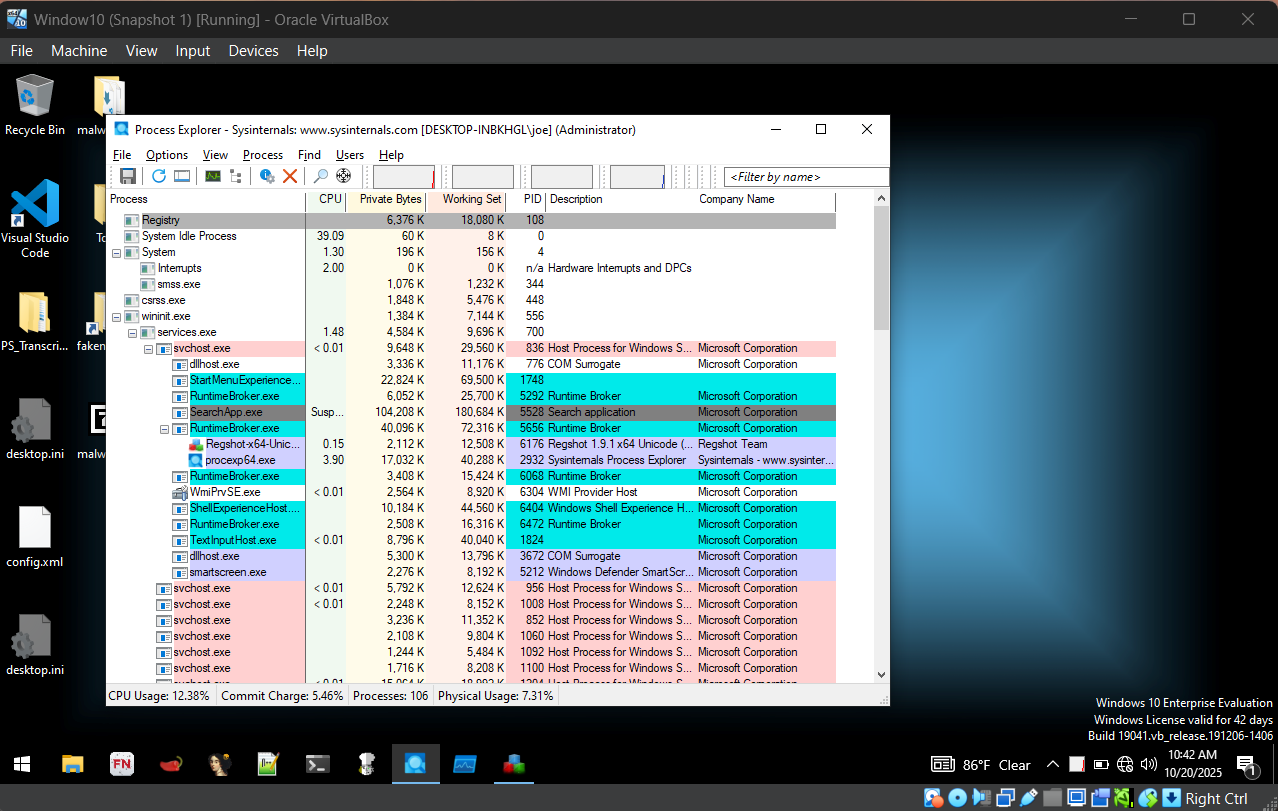Click the active Process Explorer taskbar icon

(416, 764)
